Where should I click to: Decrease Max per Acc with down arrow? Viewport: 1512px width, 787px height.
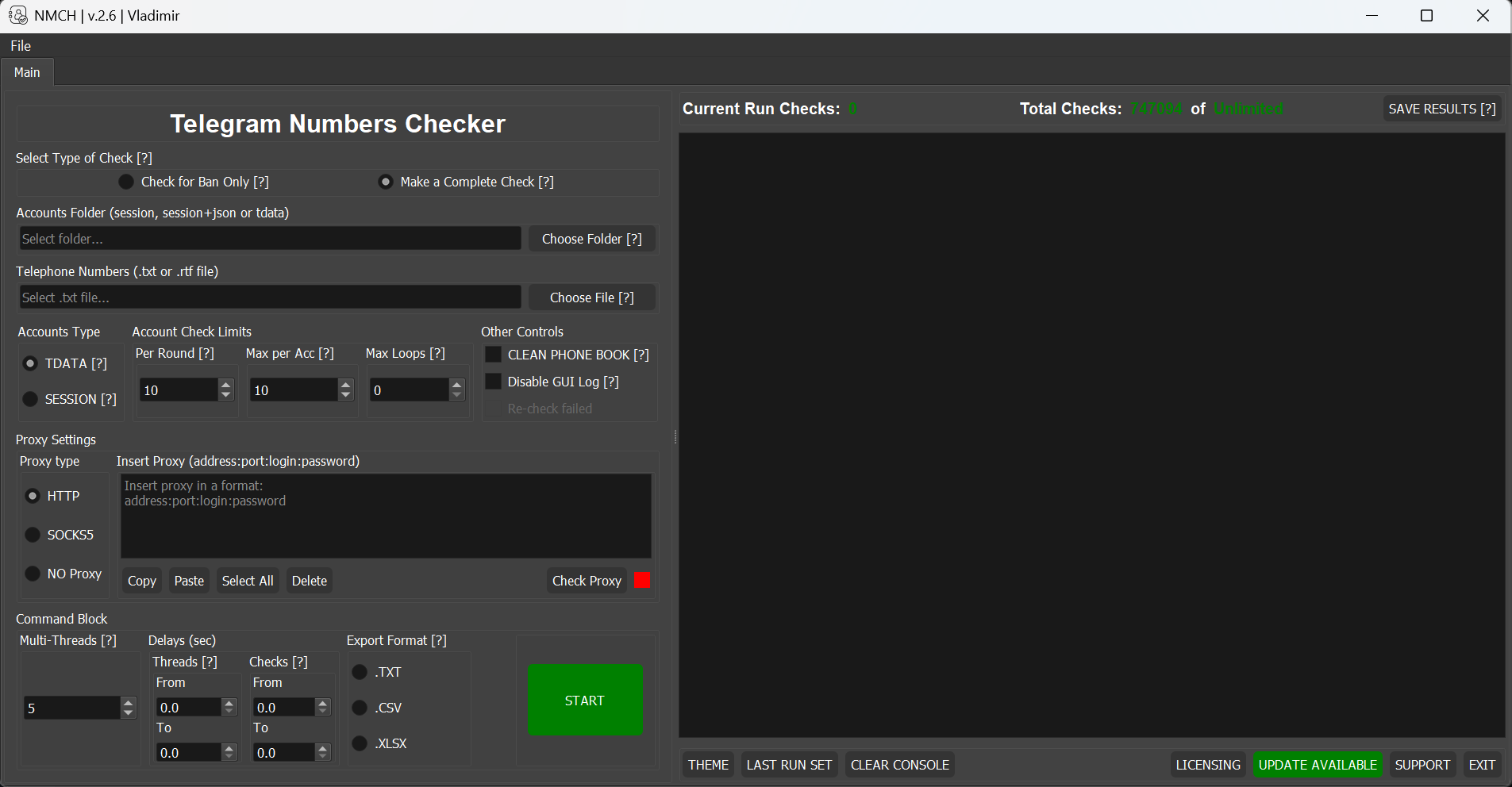pyautogui.click(x=345, y=395)
